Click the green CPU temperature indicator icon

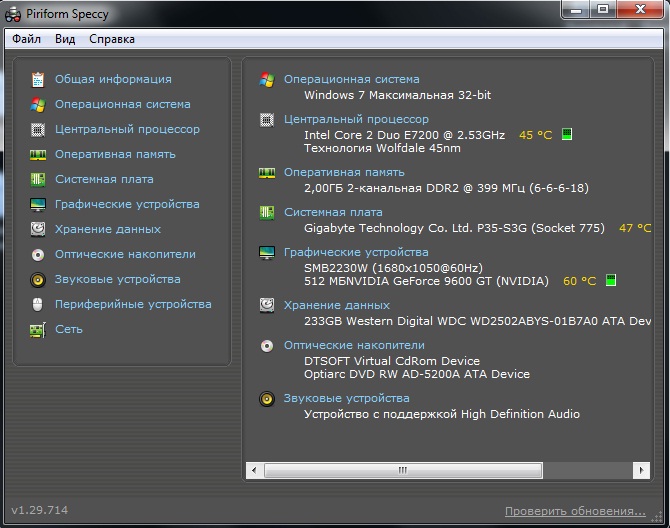click(x=567, y=134)
